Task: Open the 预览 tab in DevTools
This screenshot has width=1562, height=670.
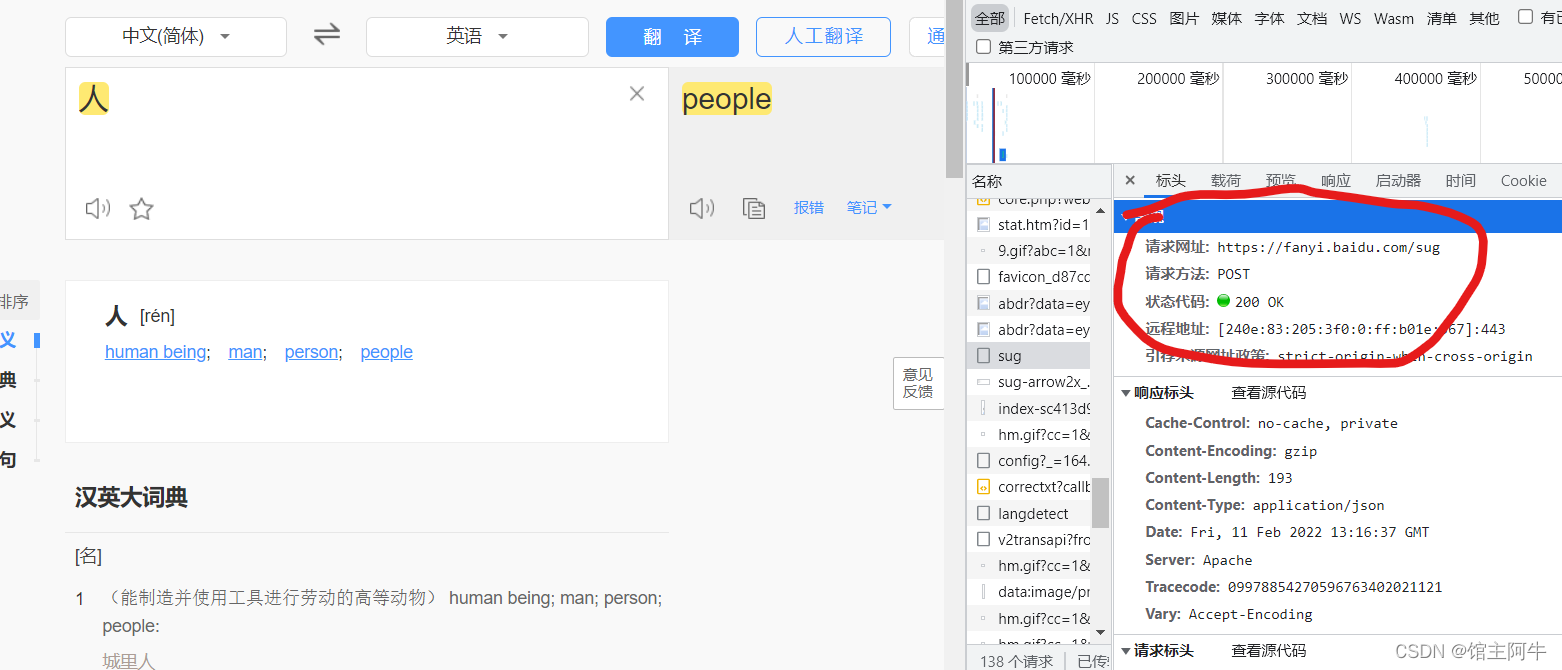Action: click(x=1281, y=180)
